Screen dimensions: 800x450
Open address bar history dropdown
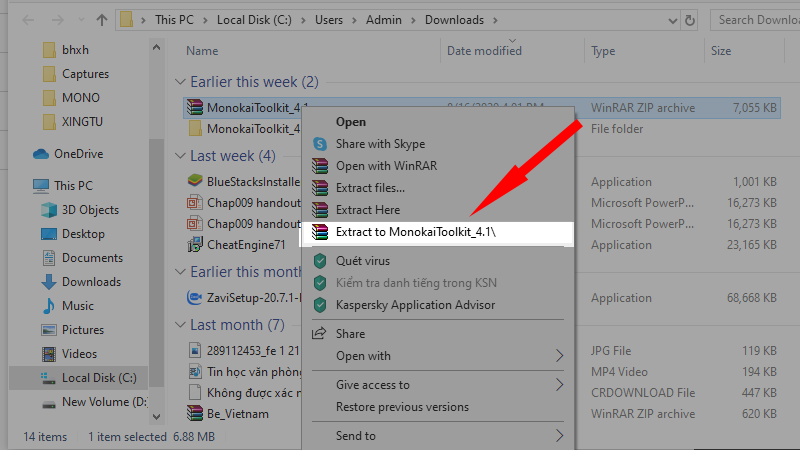pyautogui.click(x=672, y=20)
